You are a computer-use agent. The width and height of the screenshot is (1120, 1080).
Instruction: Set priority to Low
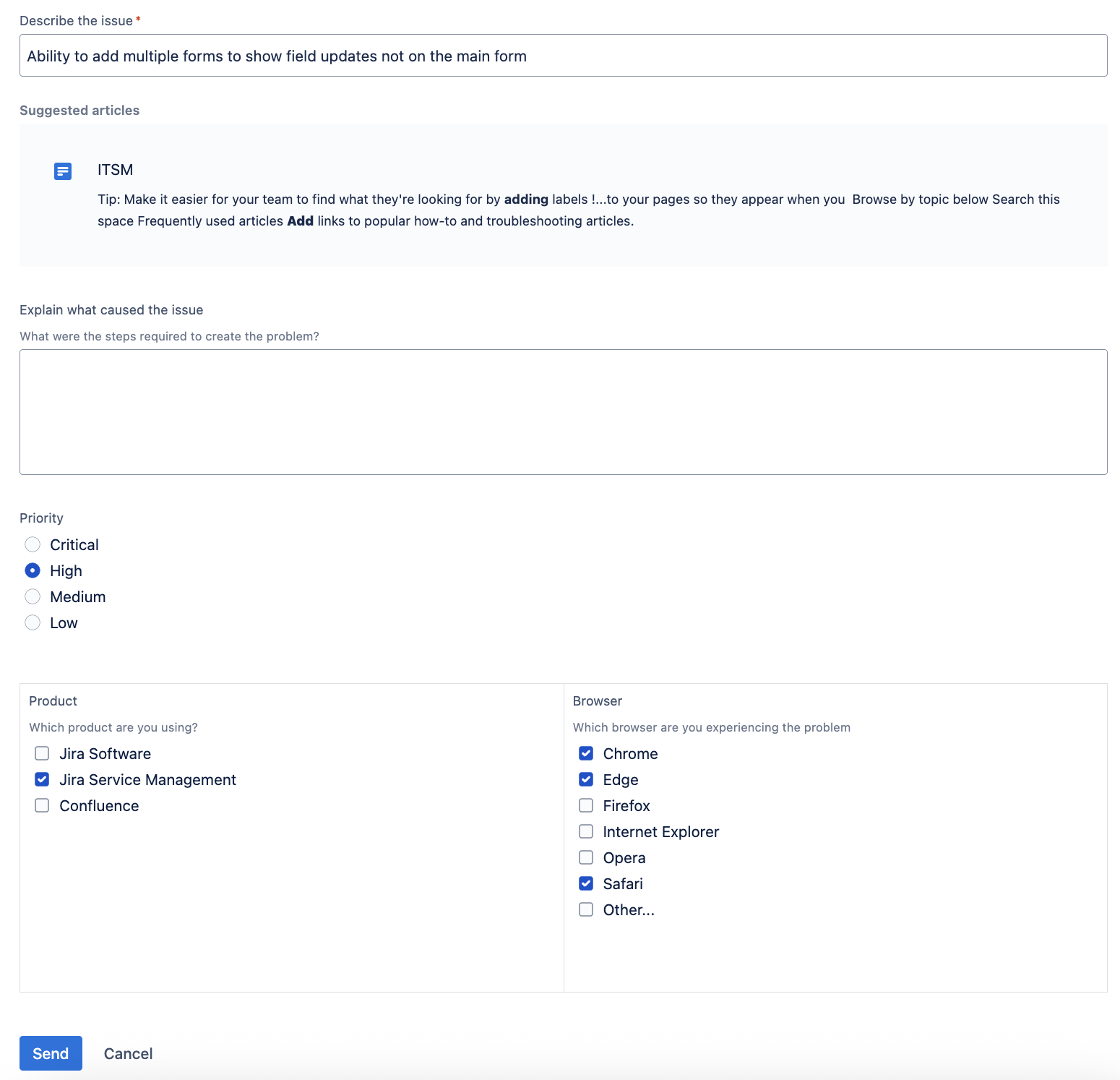pyautogui.click(x=33, y=622)
